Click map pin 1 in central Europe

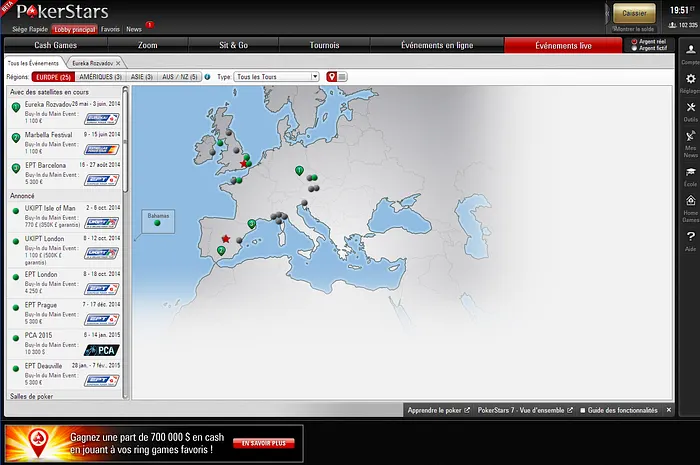299,170
